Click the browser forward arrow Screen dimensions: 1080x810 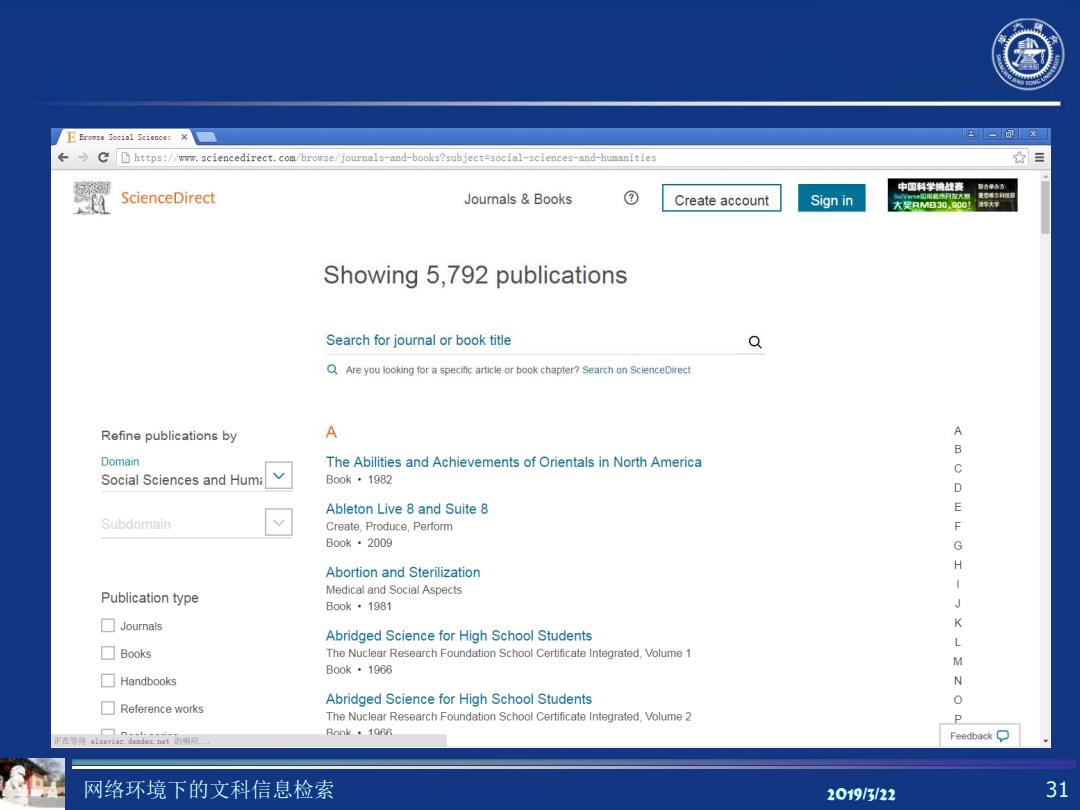(83, 158)
